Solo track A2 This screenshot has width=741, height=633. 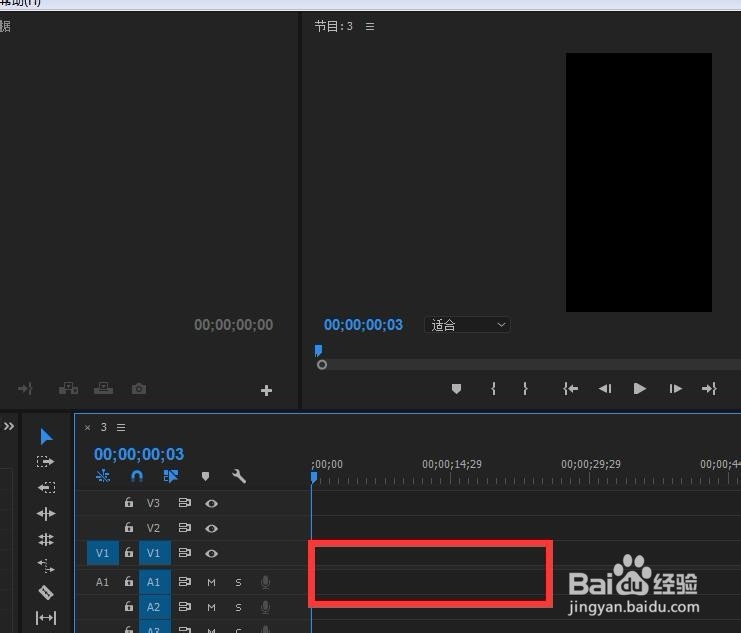pos(239,607)
